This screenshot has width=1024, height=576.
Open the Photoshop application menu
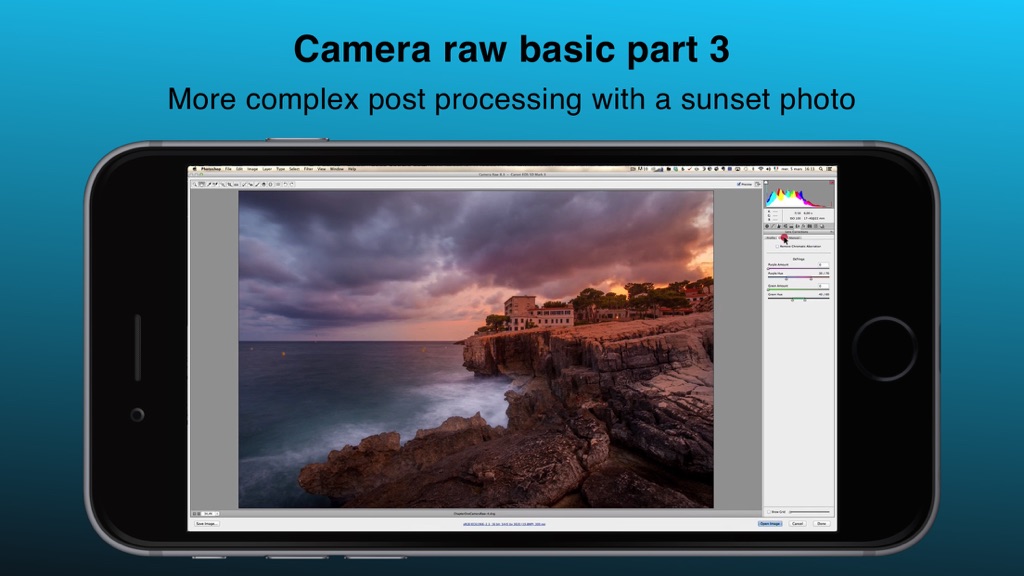click(x=211, y=168)
